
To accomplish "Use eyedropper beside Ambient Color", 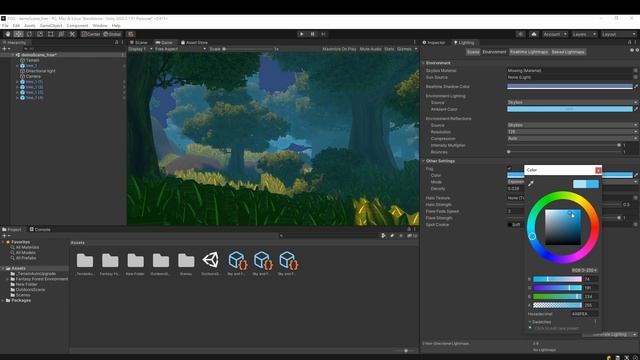I will coord(636,109).
